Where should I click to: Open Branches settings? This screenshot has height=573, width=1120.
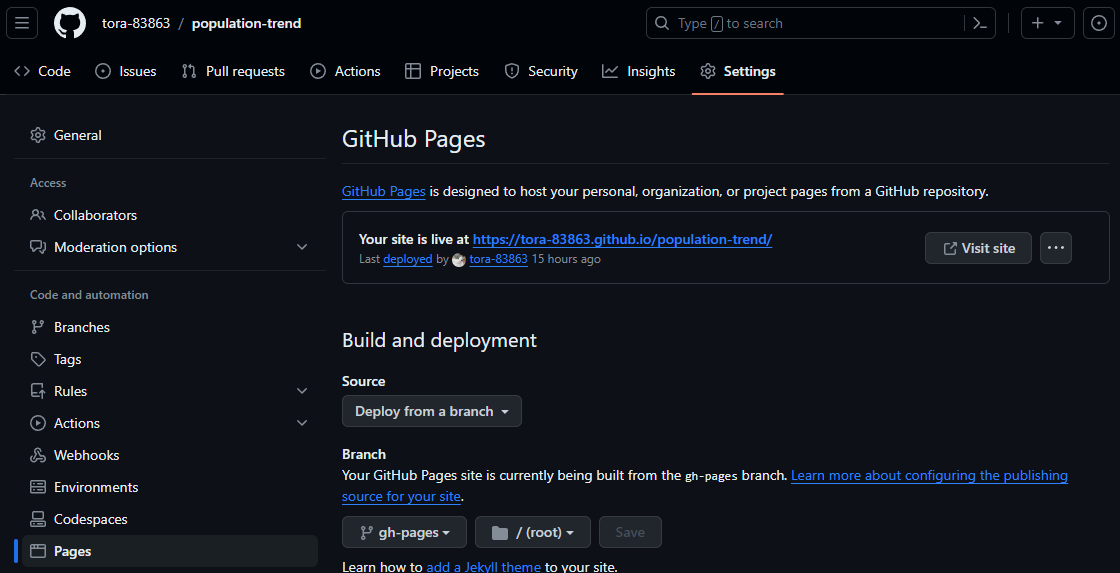click(x=170, y=327)
